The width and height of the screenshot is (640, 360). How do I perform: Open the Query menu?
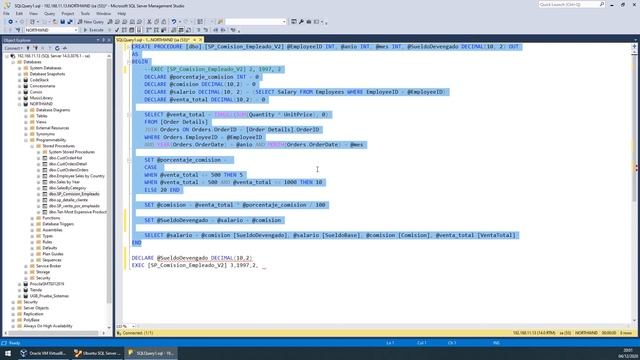49,13
